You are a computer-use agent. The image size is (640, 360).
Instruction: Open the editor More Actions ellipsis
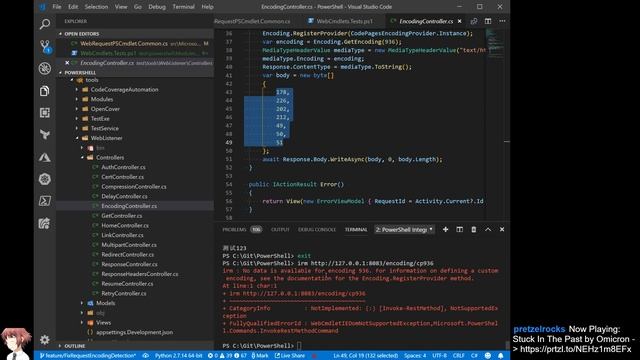[x=502, y=21]
